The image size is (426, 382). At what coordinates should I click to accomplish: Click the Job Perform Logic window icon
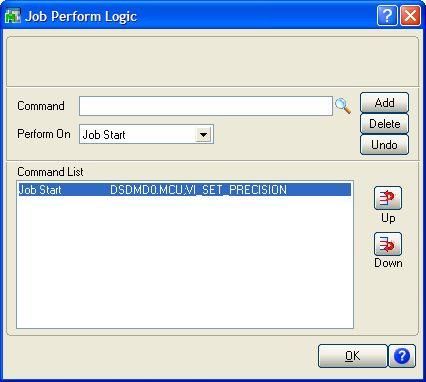(x=13, y=16)
